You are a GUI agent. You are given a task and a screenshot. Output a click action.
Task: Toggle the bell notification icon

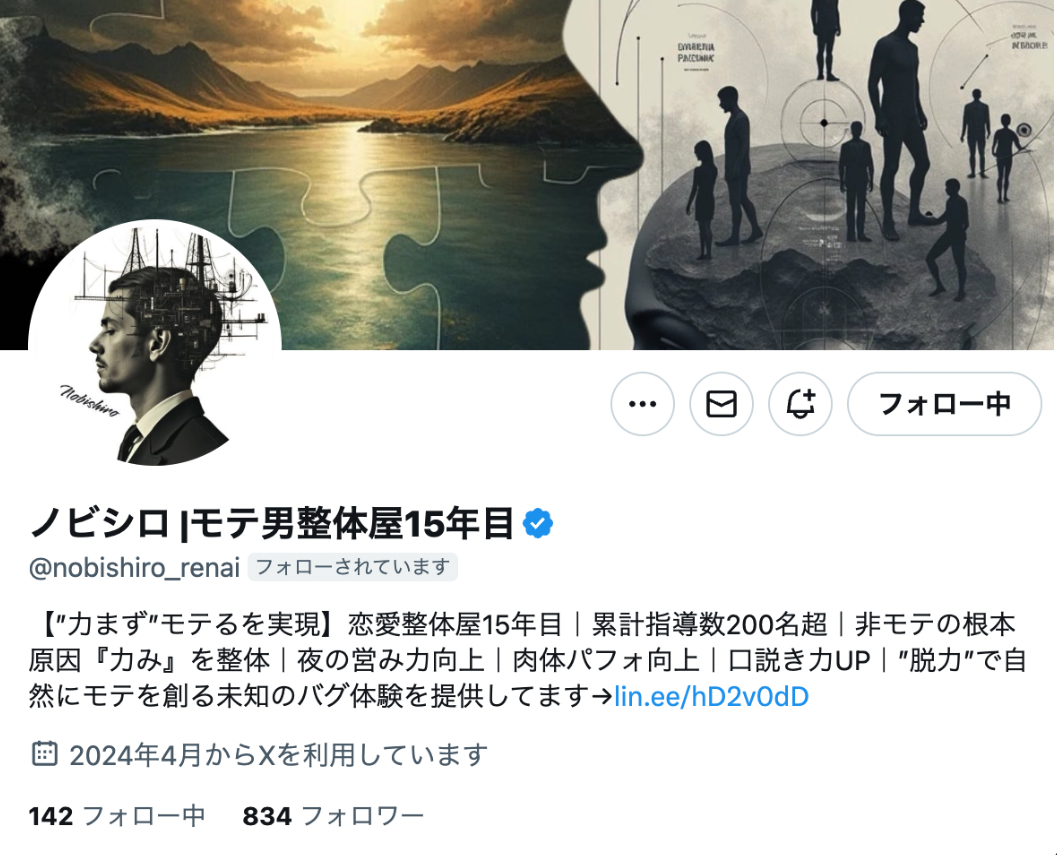pyautogui.click(x=800, y=404)
